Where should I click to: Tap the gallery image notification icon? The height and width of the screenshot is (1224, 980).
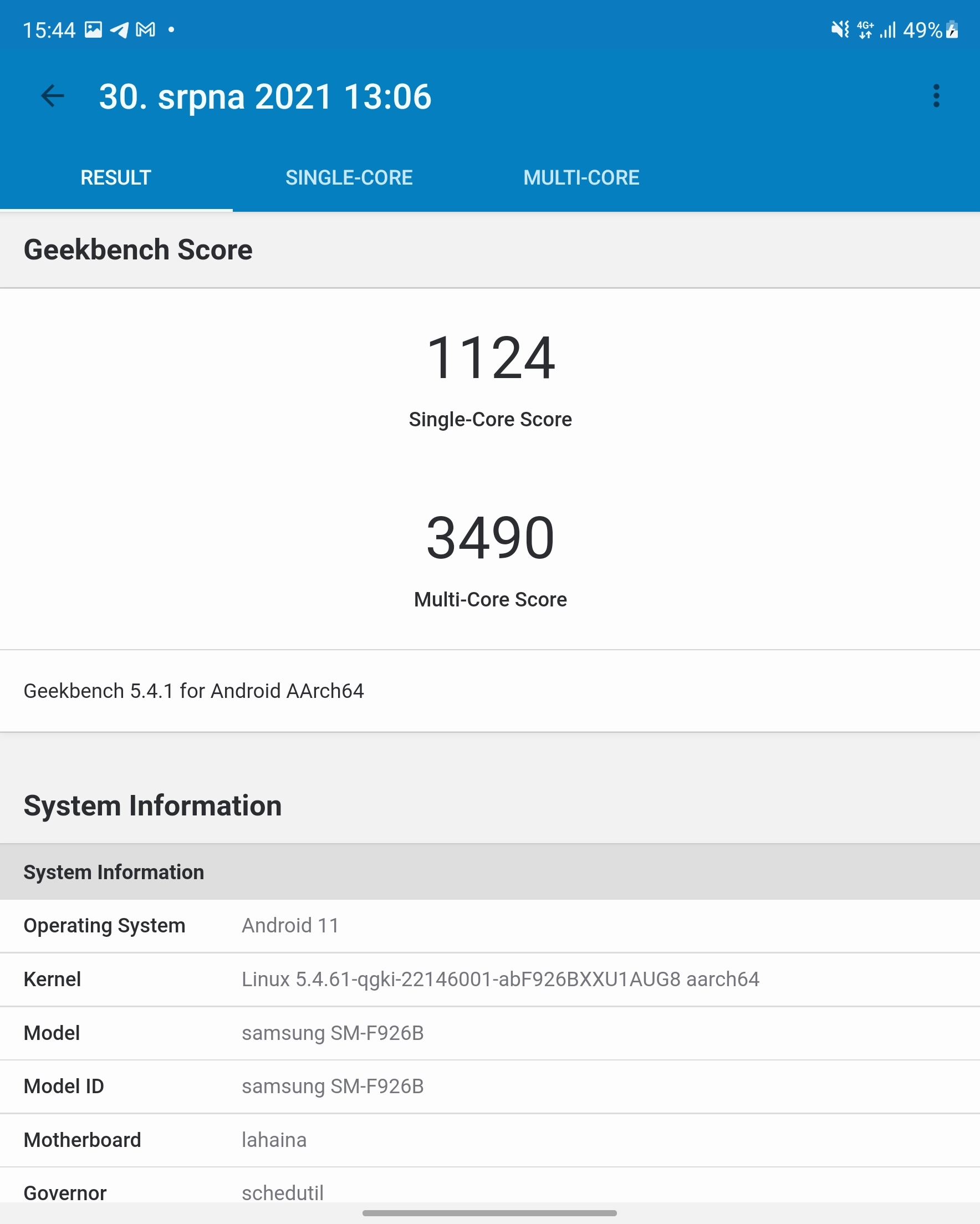(x=93, y=29)
